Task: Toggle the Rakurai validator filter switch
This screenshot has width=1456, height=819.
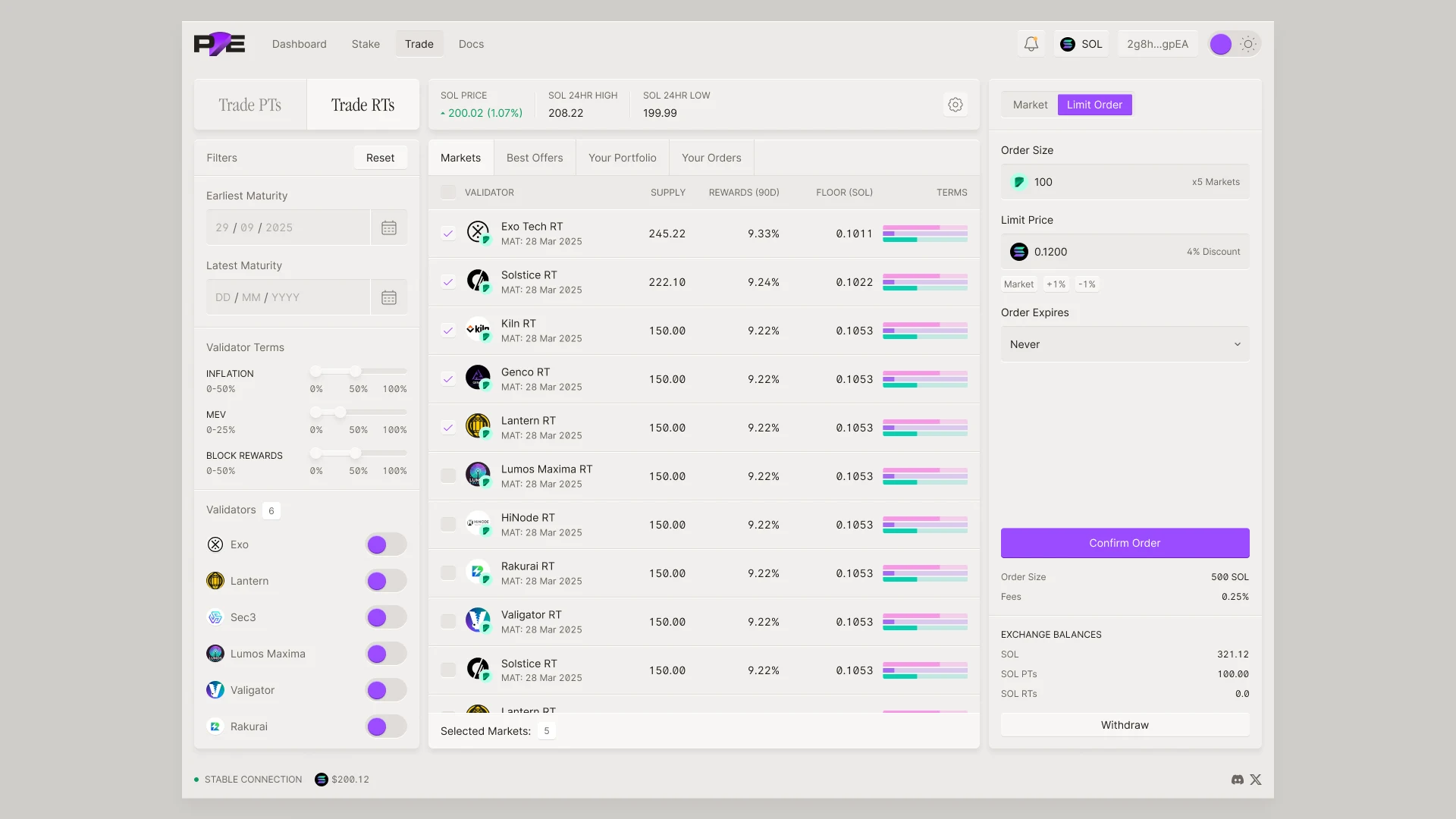Action: click(x=386, y=726)
